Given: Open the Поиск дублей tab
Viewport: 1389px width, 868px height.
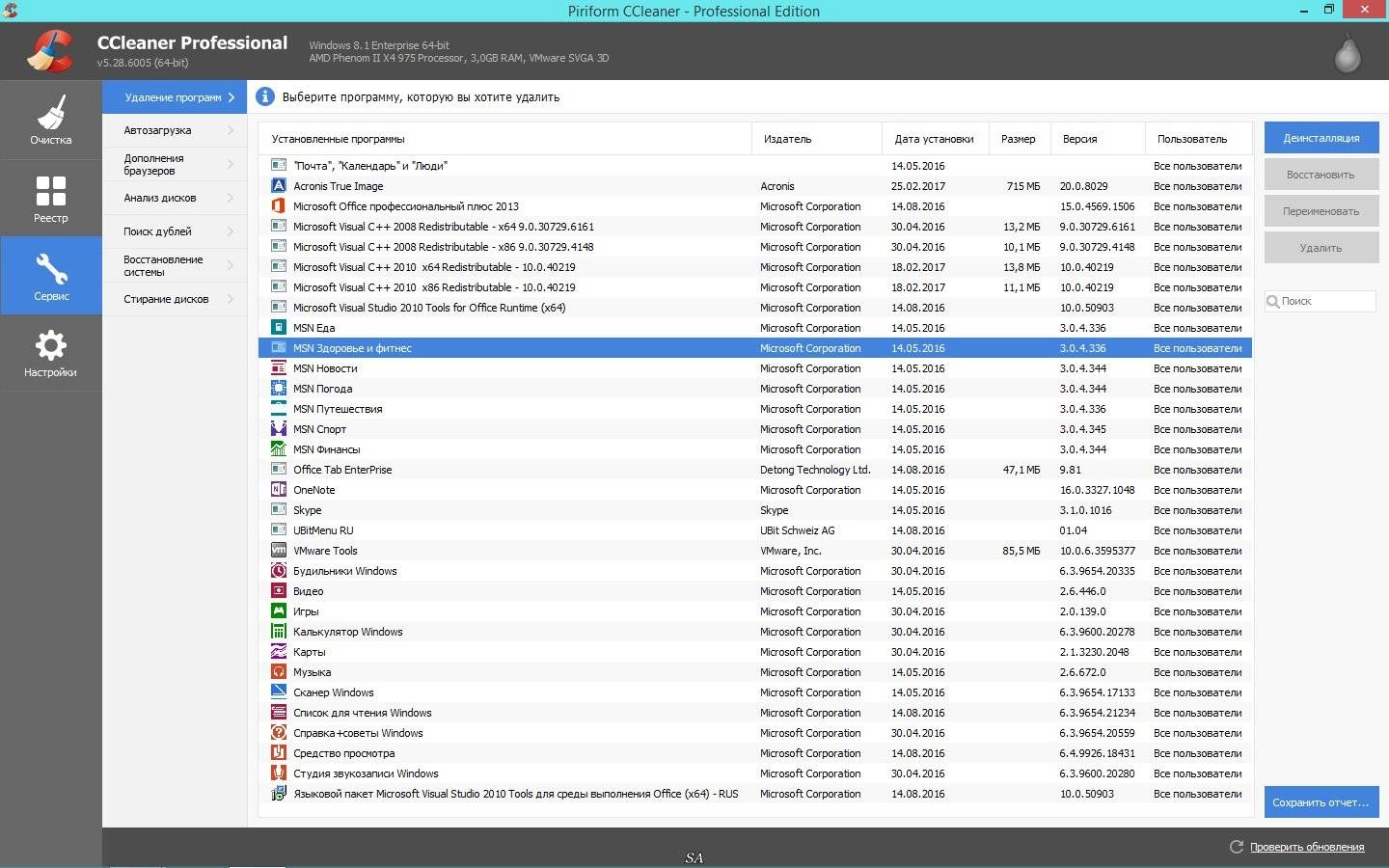Looking at the screenshot, I should 175,231.
